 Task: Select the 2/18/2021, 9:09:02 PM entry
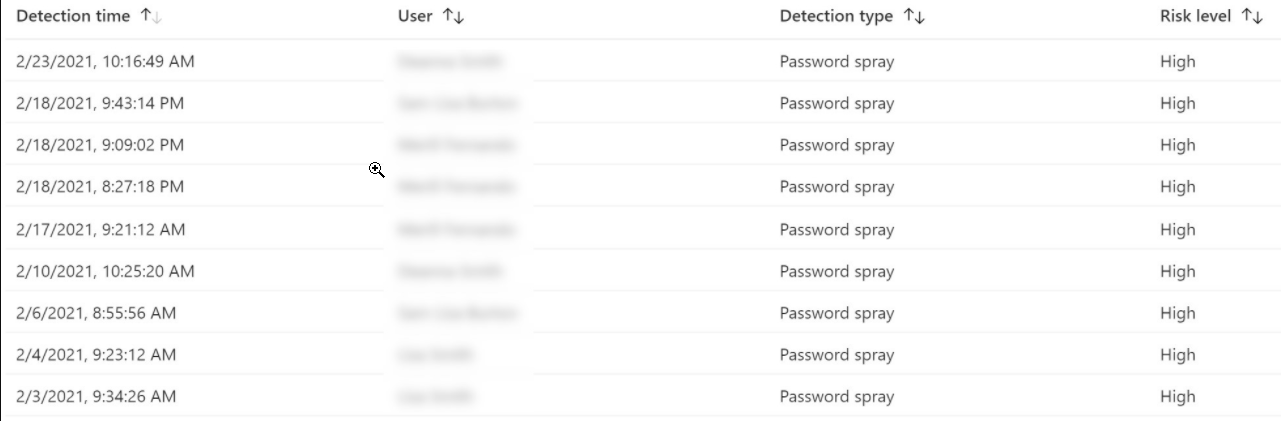point(100,145)
